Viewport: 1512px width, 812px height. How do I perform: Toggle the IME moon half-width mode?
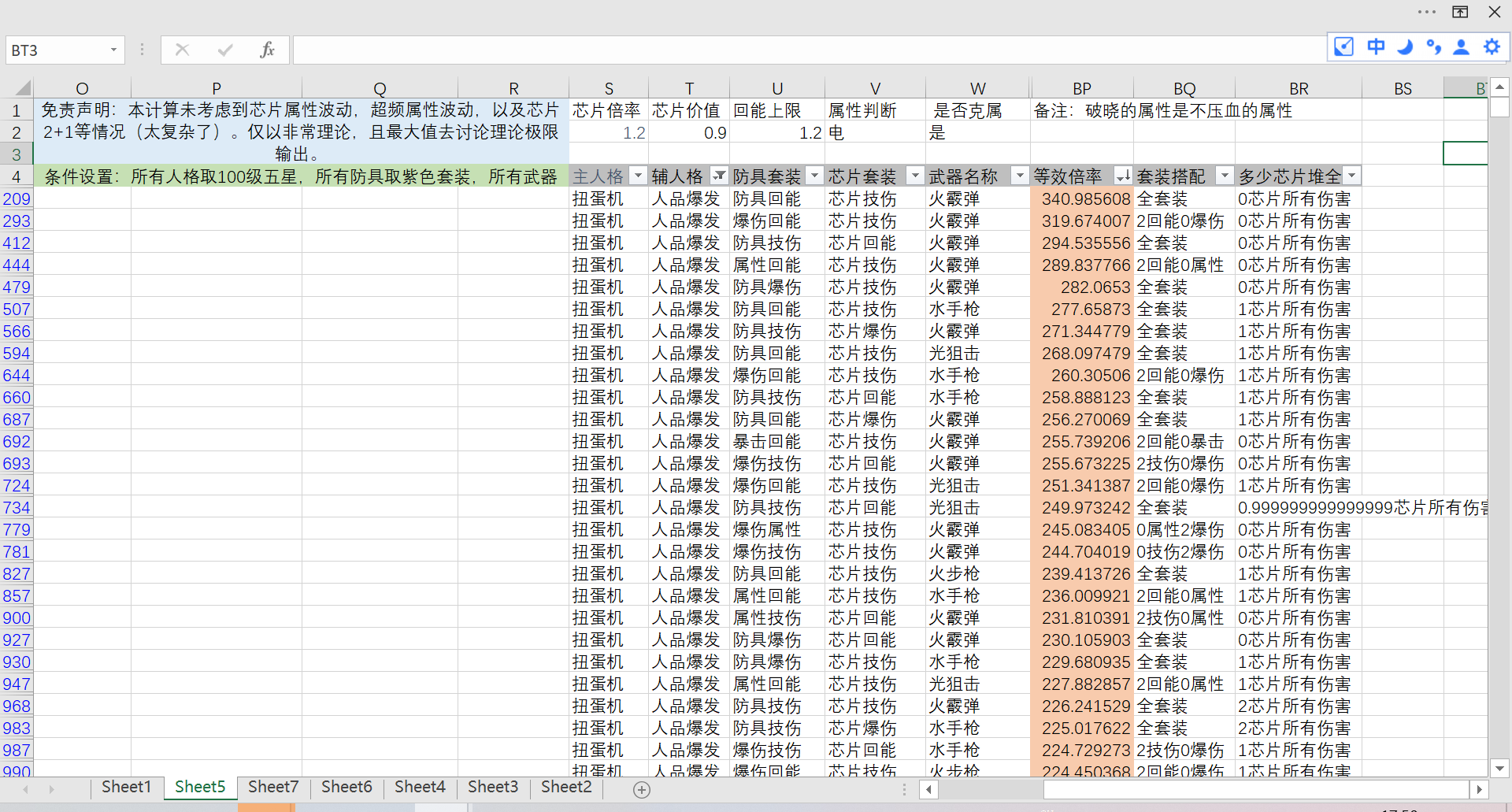(1405, 46)
